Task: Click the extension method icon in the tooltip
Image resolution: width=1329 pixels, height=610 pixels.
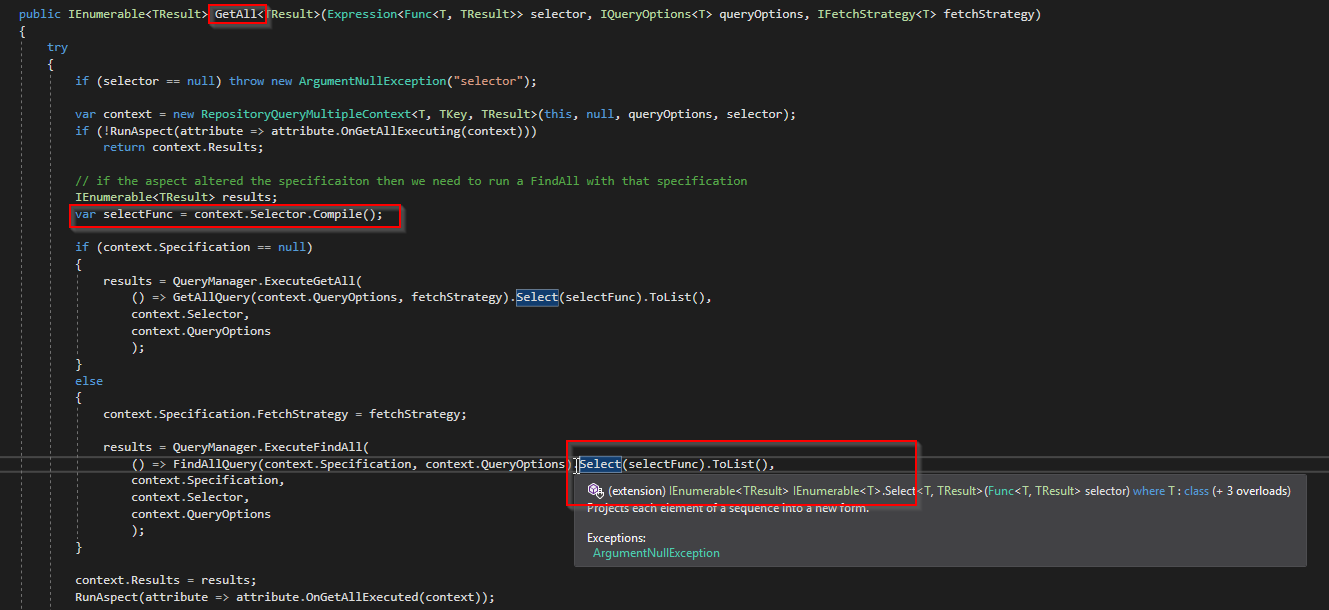Action: 595,490
